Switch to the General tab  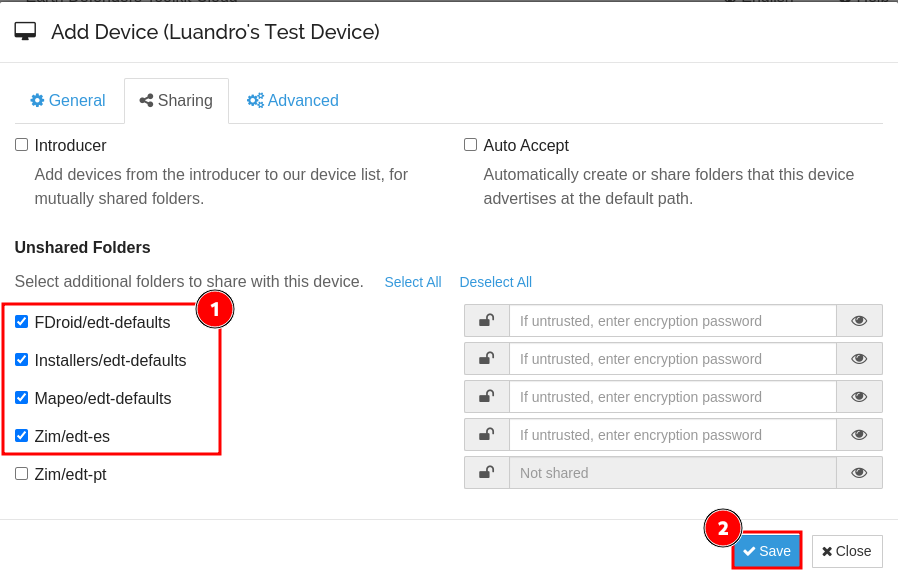(68, 101)
